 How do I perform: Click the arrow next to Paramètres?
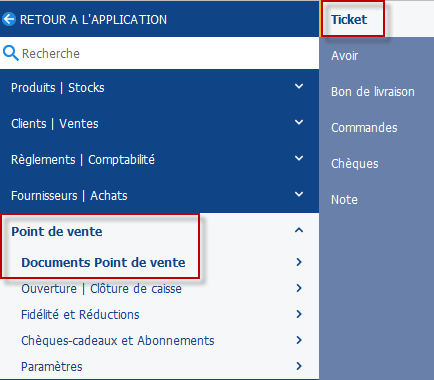click(x=299, y=366)
